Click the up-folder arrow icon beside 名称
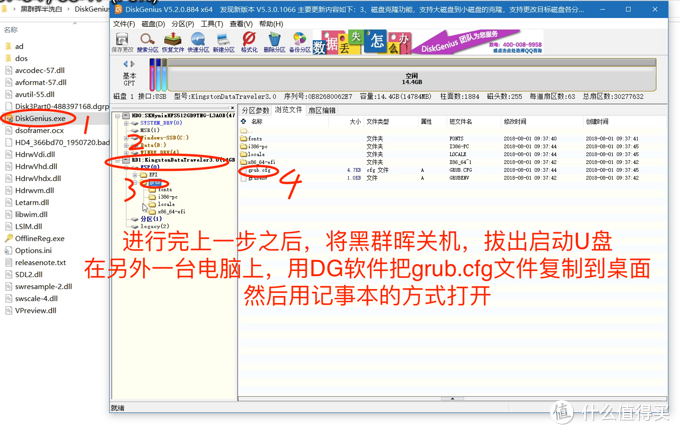Viewport: 680px width, 435px height. pyautogui.click(x=243, y=121)
